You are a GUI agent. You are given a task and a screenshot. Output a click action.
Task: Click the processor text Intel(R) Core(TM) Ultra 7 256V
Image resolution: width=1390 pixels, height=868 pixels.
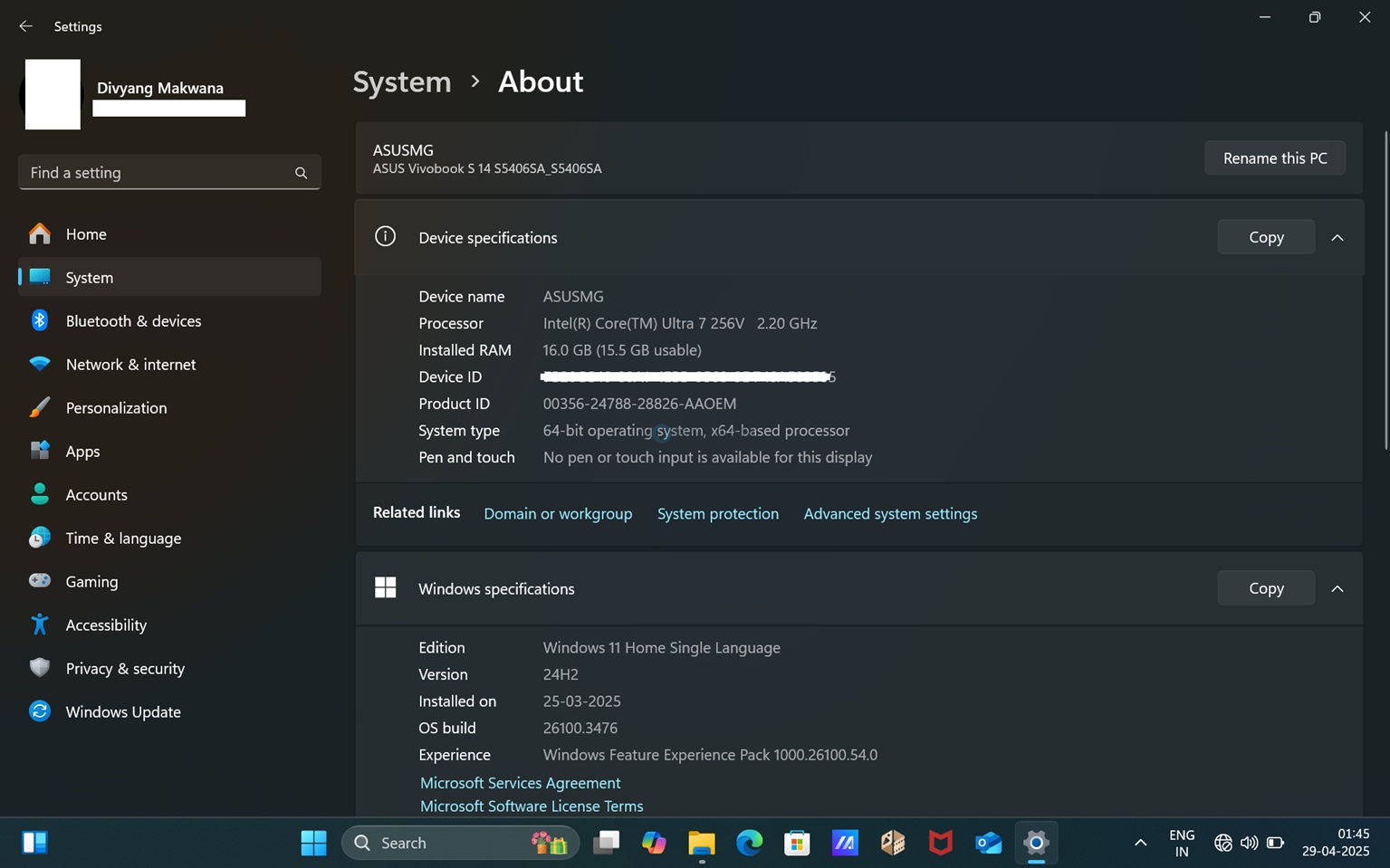pos(644,323)
